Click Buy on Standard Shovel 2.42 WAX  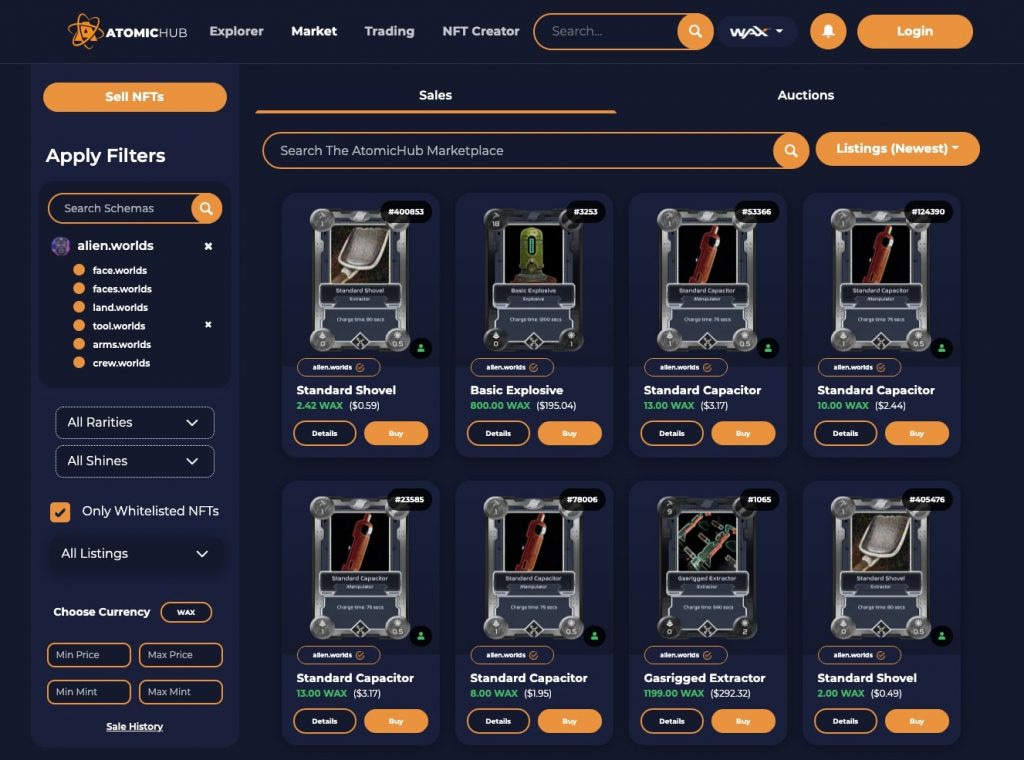396,434
